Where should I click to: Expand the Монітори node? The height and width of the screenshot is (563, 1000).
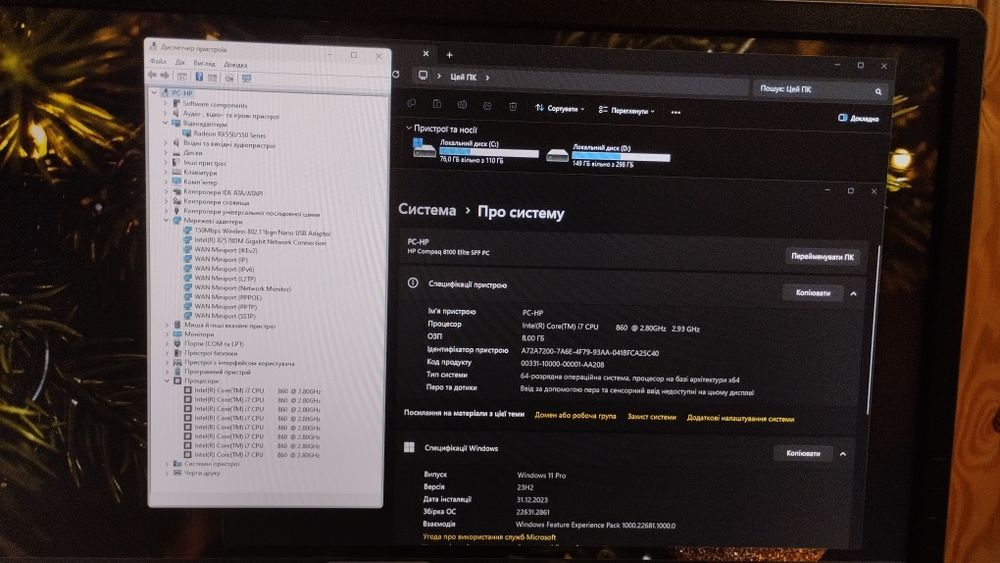click(167, 334)
